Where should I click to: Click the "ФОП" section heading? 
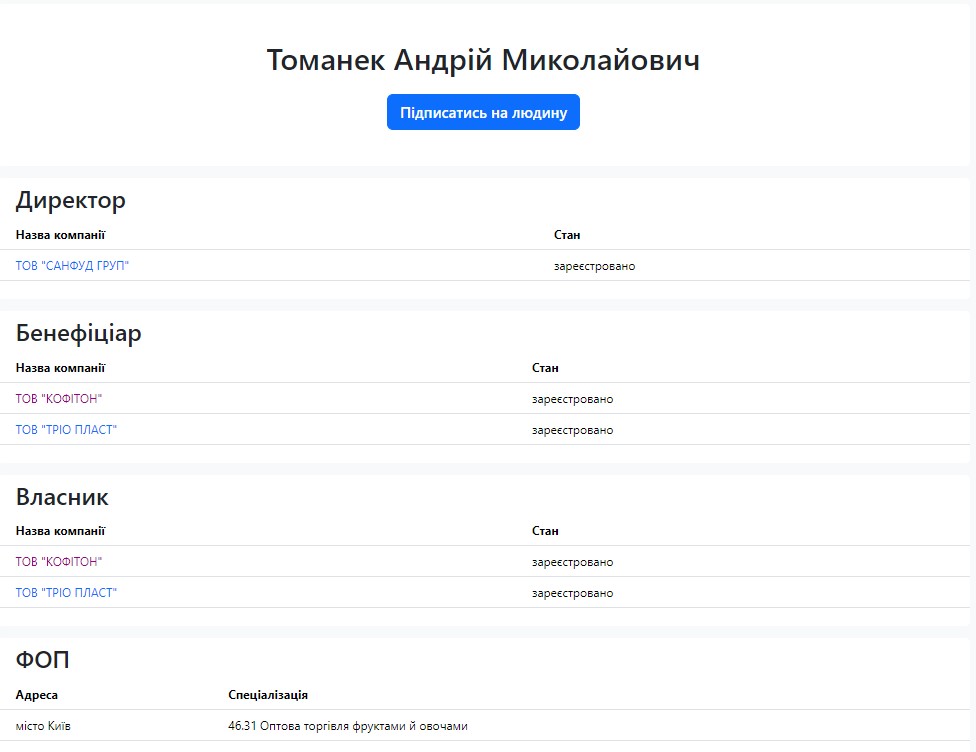(43, 660)
